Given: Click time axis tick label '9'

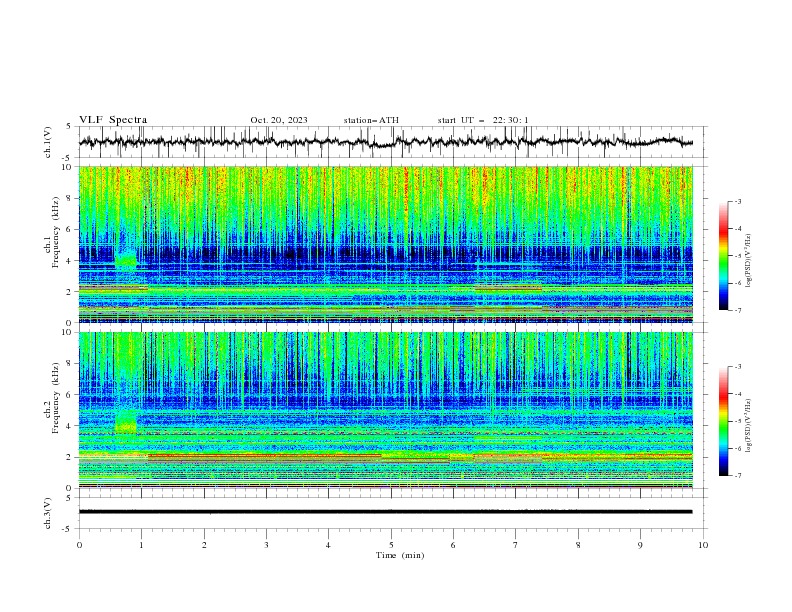Looking at the screenshot, I should pos(640,545).
